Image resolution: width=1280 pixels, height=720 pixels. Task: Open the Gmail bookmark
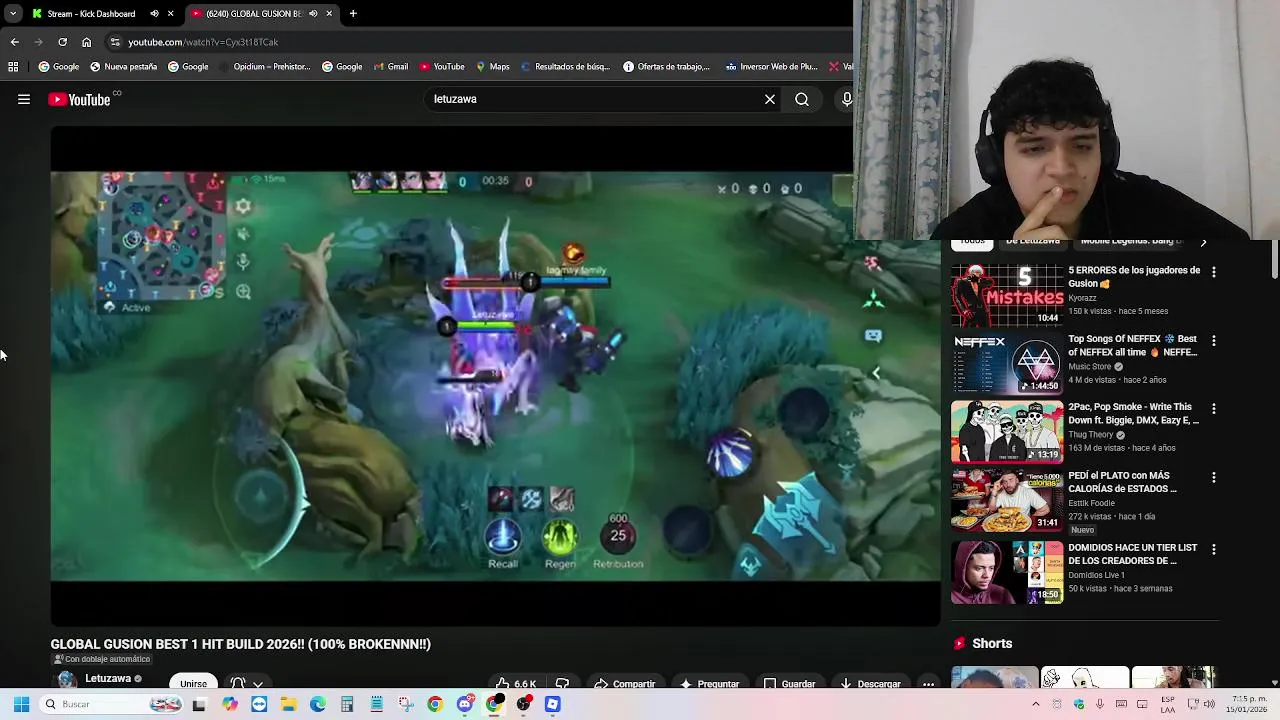point(391,67)
